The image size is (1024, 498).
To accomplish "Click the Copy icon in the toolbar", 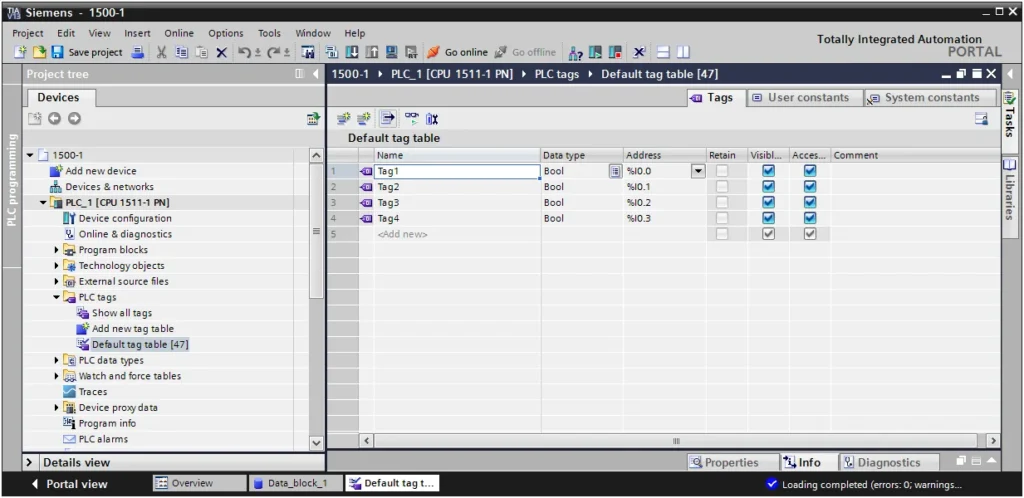I will [182, 52].
